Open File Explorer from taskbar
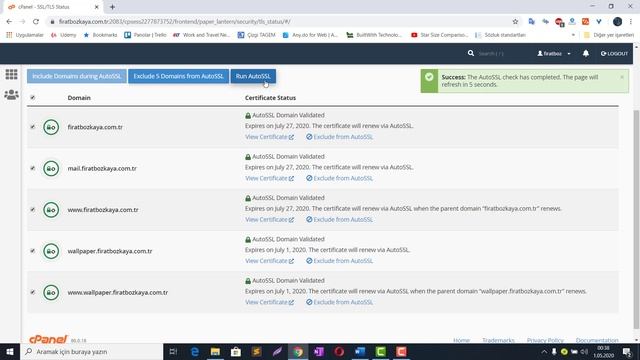Viewport: 640px width, 360px height. (216, 351)
